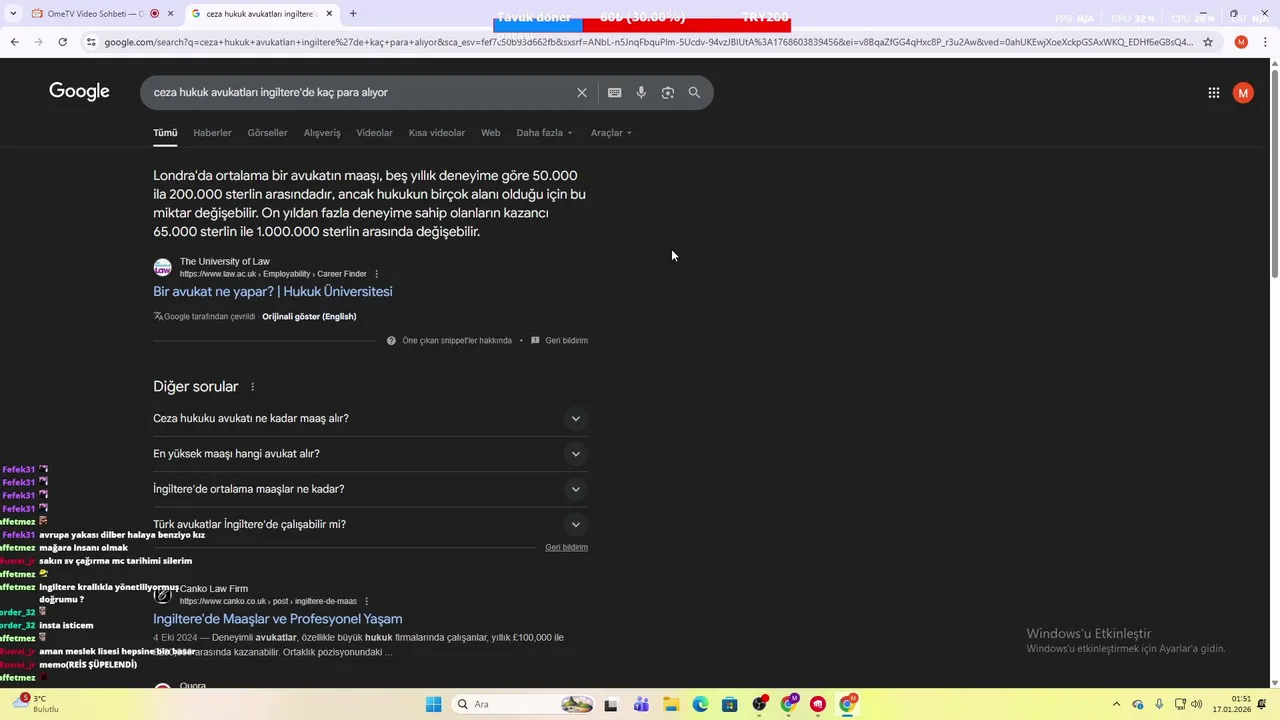Image resolution: width=1280 pixels, height=720 pixels.
Task: Open the Daha fazla dropdown
Action: [x=545, y=133]
